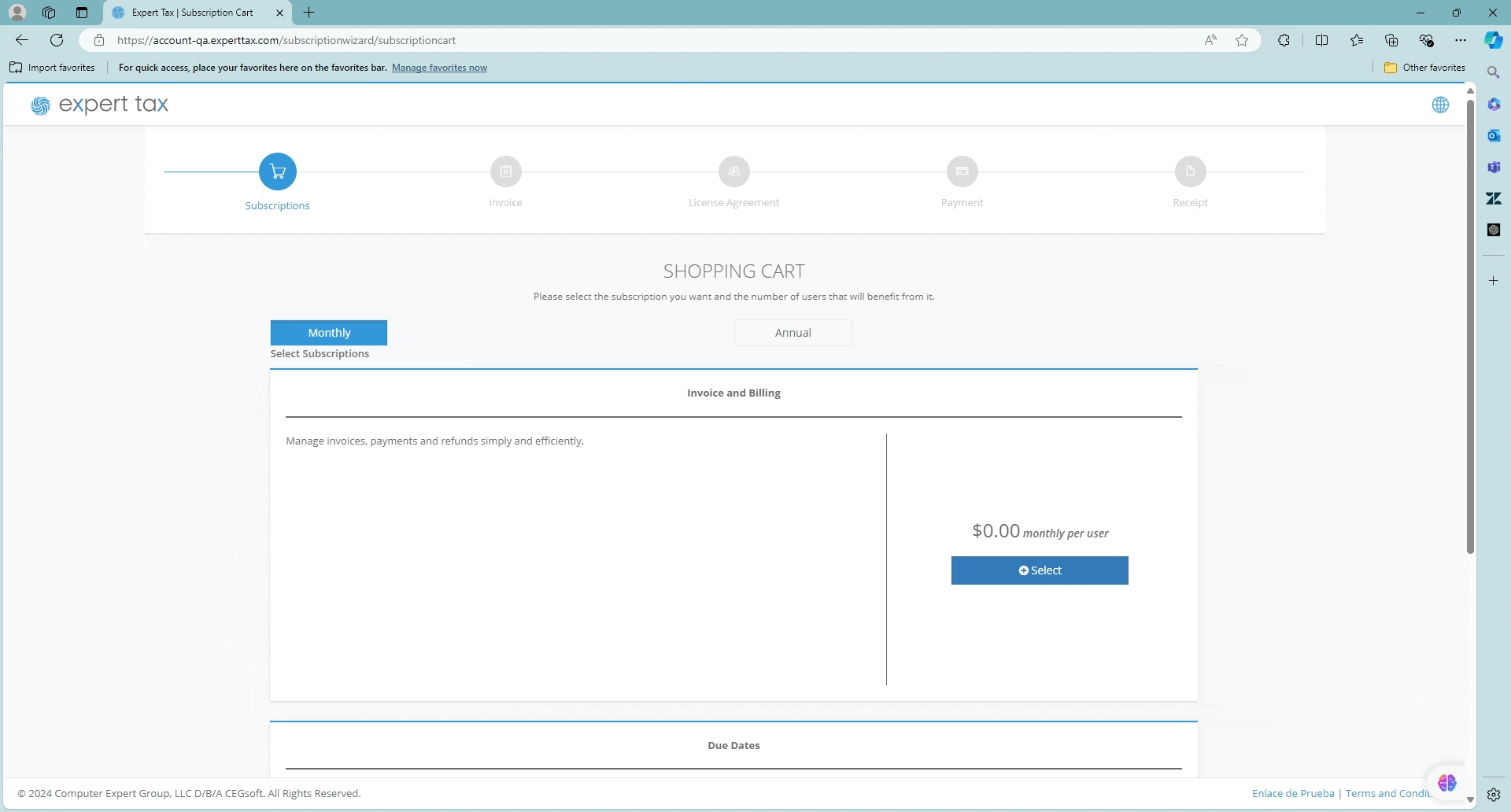Click the Select button for Invoice and Billing
The width and height of the screenshot is (1511, 812).
pos(1040,570)
